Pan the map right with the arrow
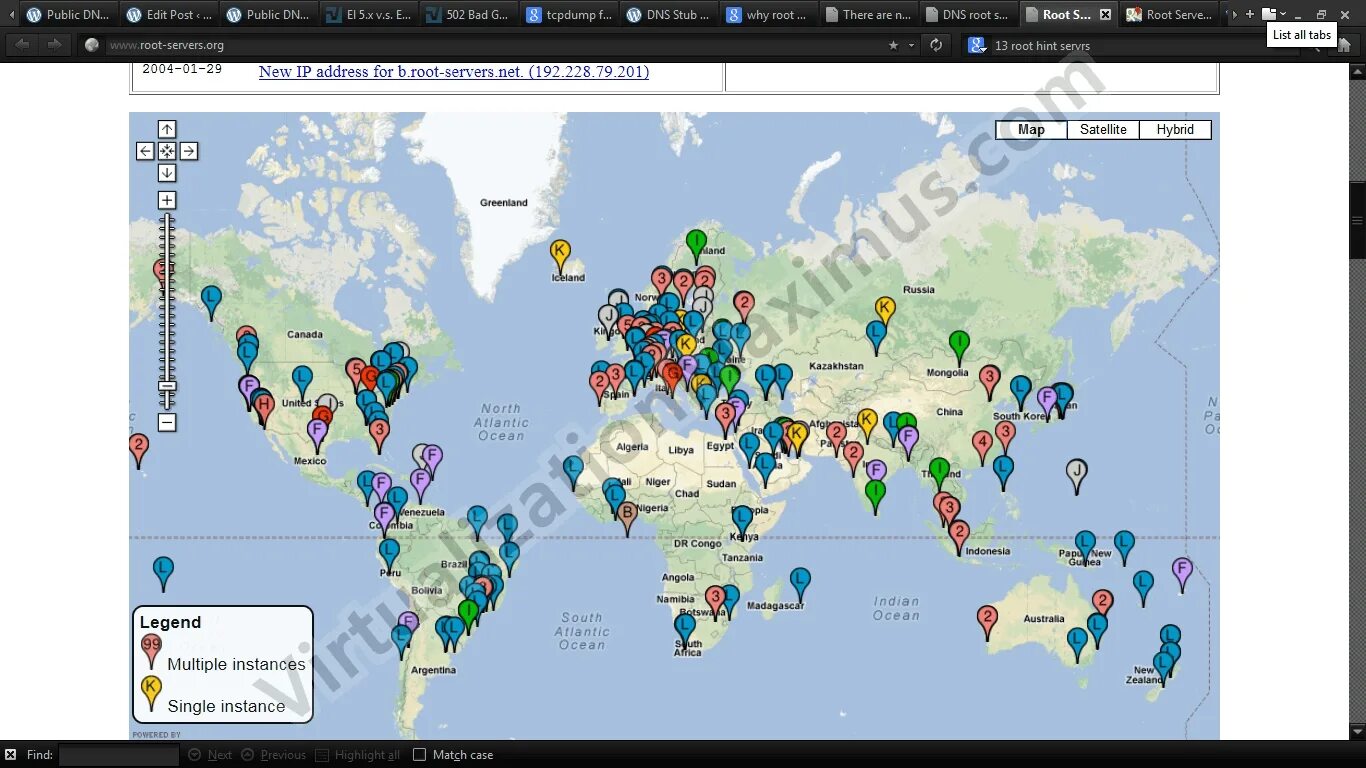 (x=189, y=151)
